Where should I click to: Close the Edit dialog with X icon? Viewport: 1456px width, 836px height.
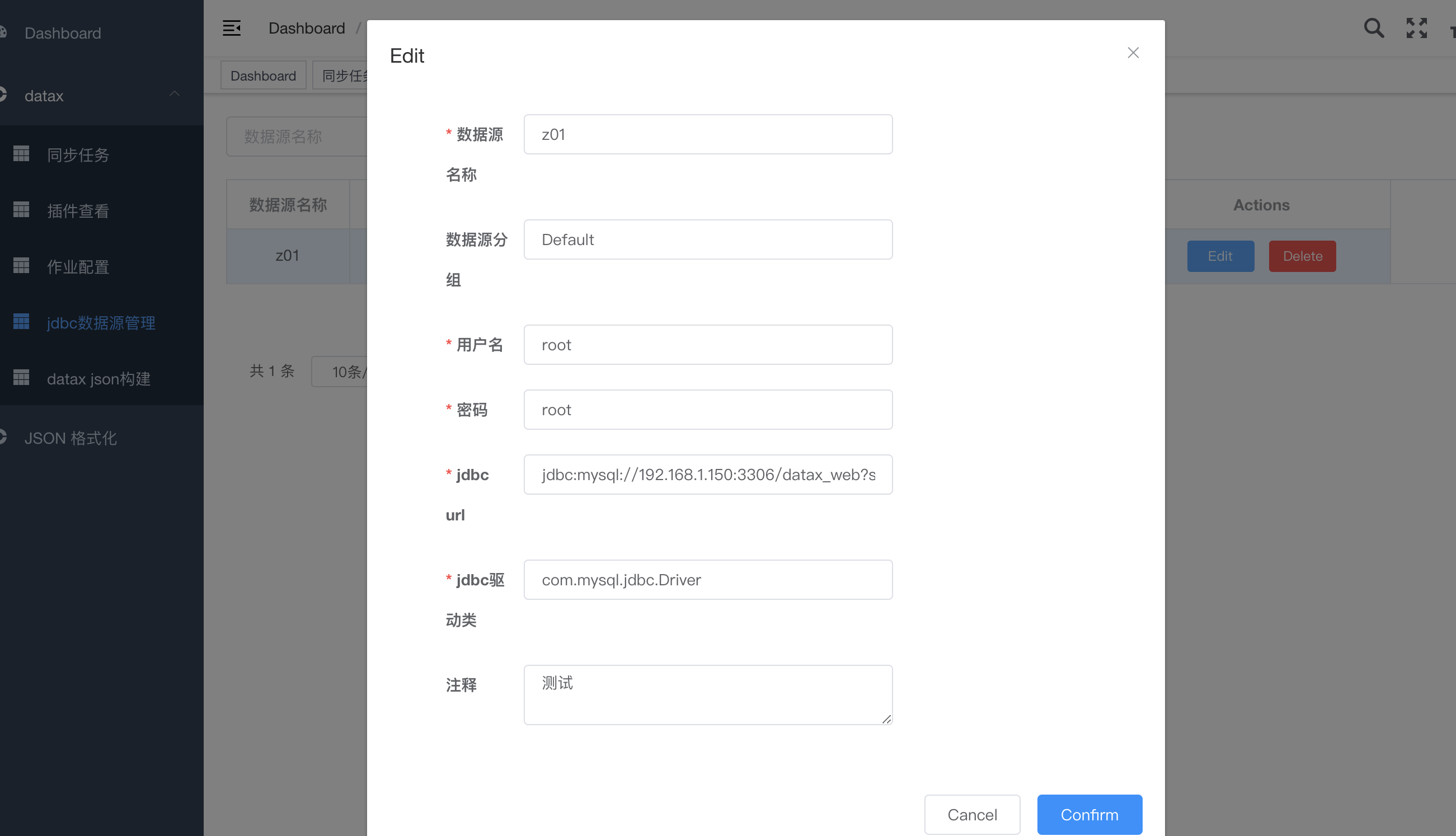click(x=1133, y=53)
